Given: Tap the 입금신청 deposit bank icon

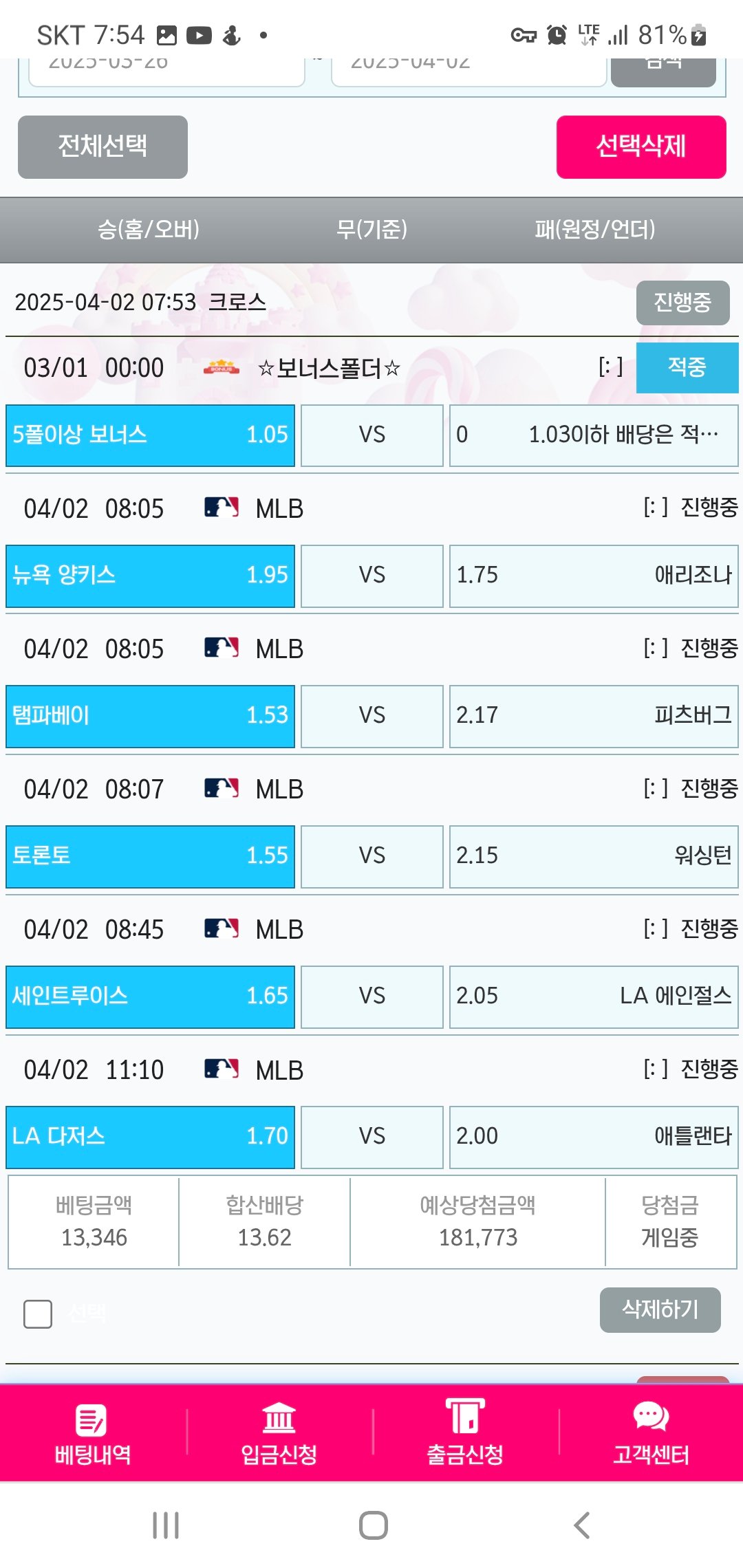Looking at the screenshot, I should [x=279, y=1418].
